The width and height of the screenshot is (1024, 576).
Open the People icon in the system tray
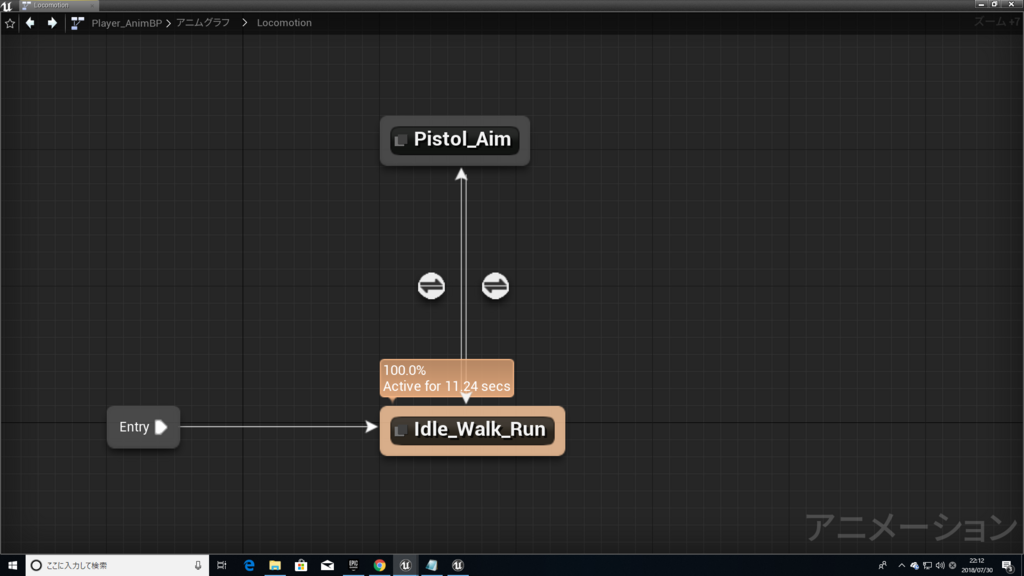(883, 566)
